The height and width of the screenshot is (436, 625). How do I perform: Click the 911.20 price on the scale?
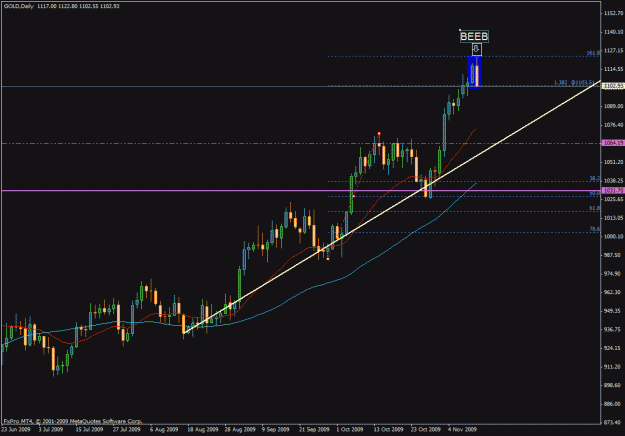[x=613, y=366]
